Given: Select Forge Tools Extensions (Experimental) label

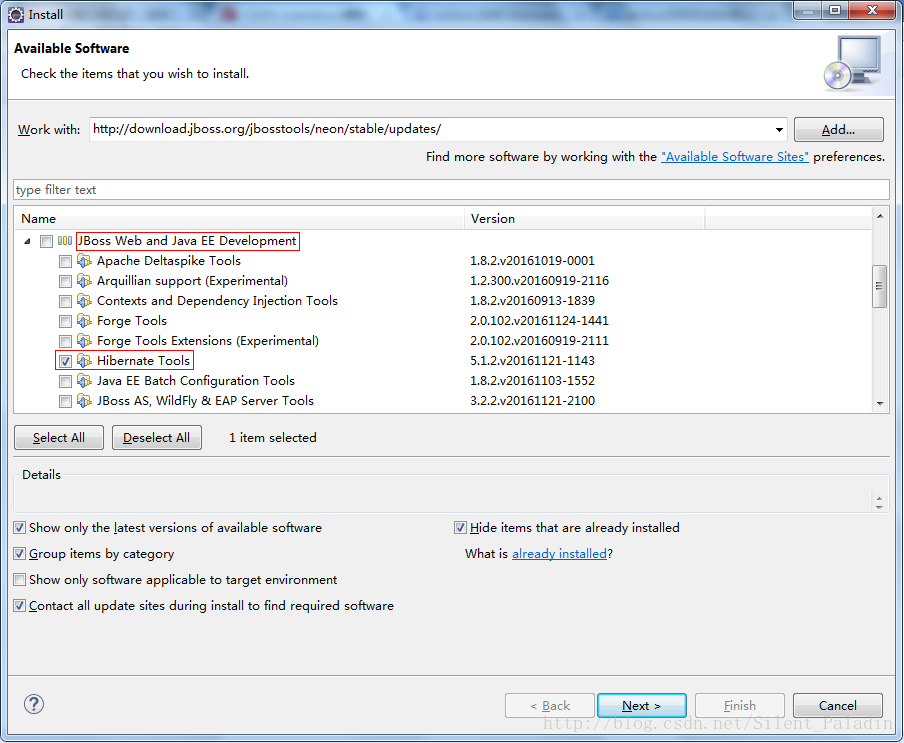Looking at the screenshot, I should tap(208, 341).
